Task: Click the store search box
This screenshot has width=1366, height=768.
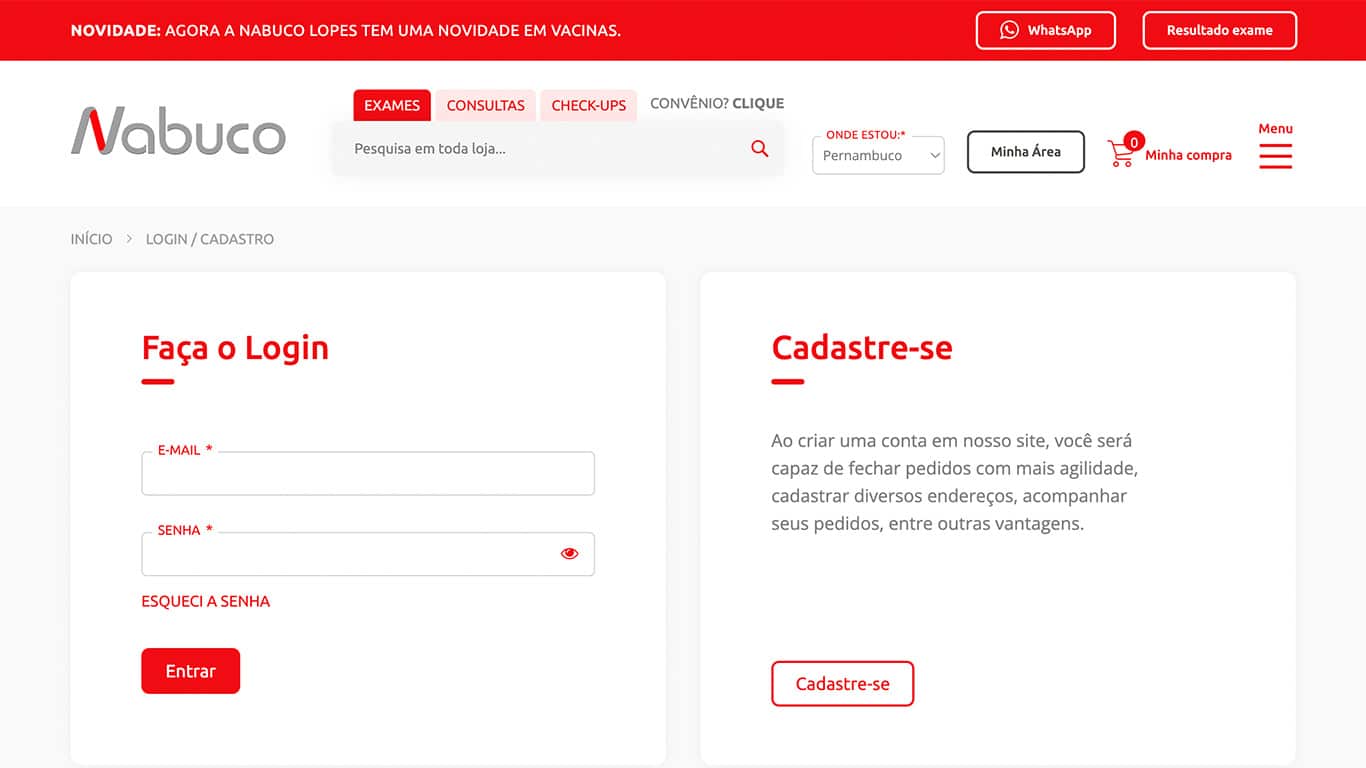Action: (x=540, y=149)
